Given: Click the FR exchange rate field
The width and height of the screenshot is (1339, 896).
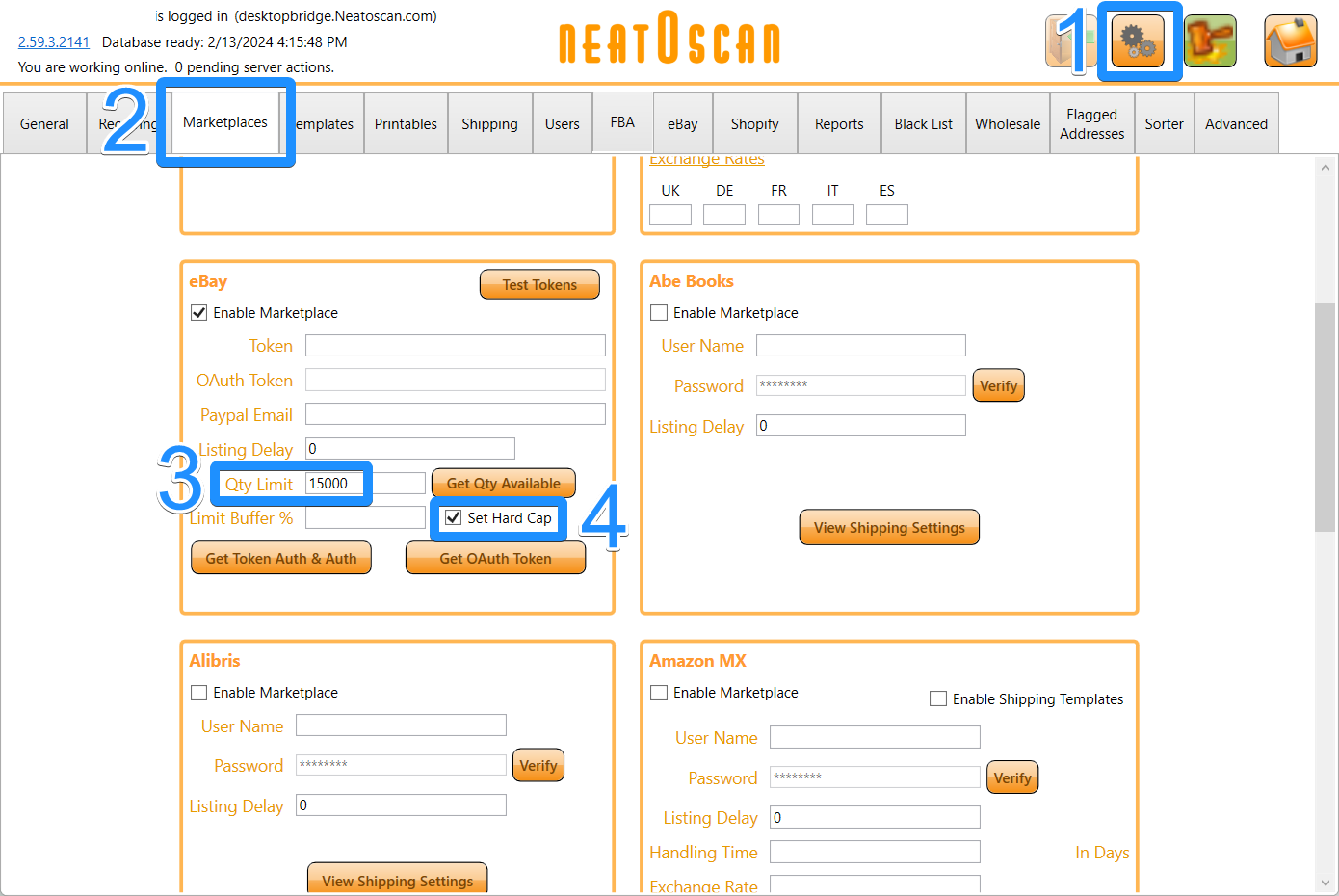Looking at the screenshot, I should pyautogui.click(x=778, y=214).
